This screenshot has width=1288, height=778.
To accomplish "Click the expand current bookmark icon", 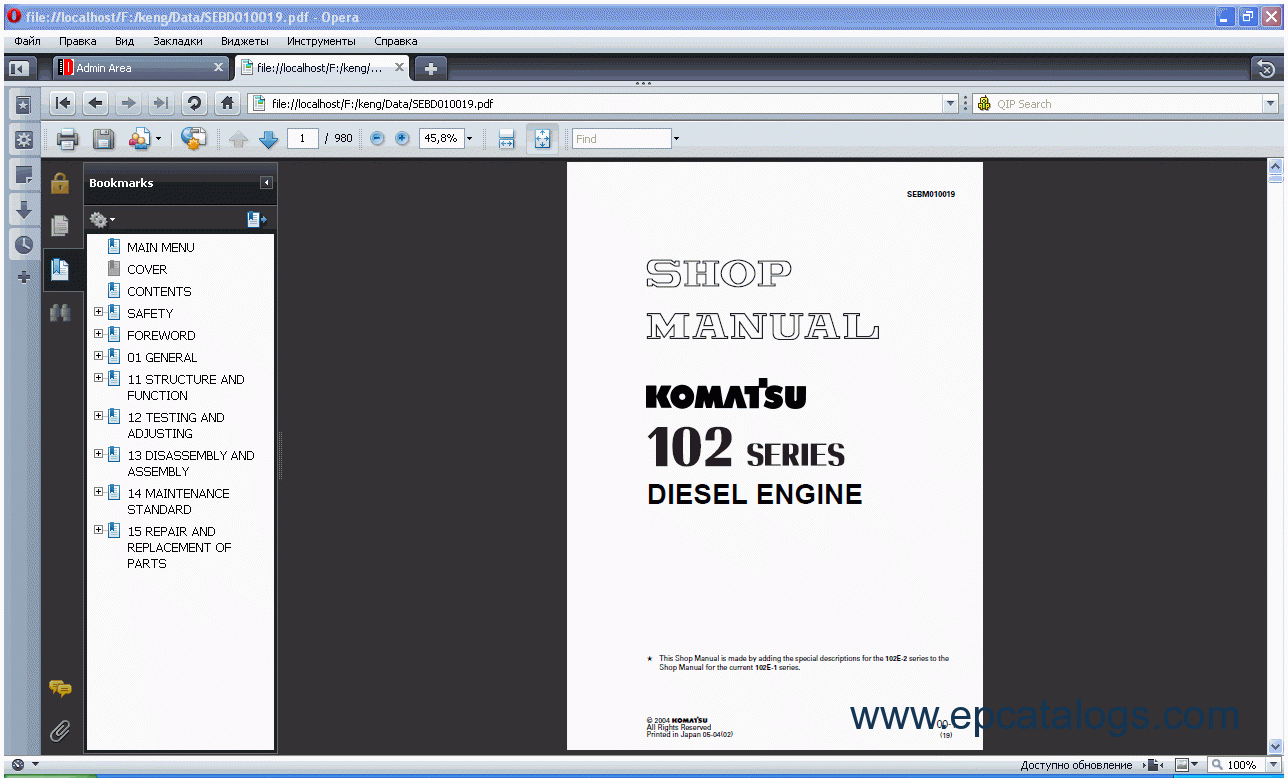I will [257, 219].
